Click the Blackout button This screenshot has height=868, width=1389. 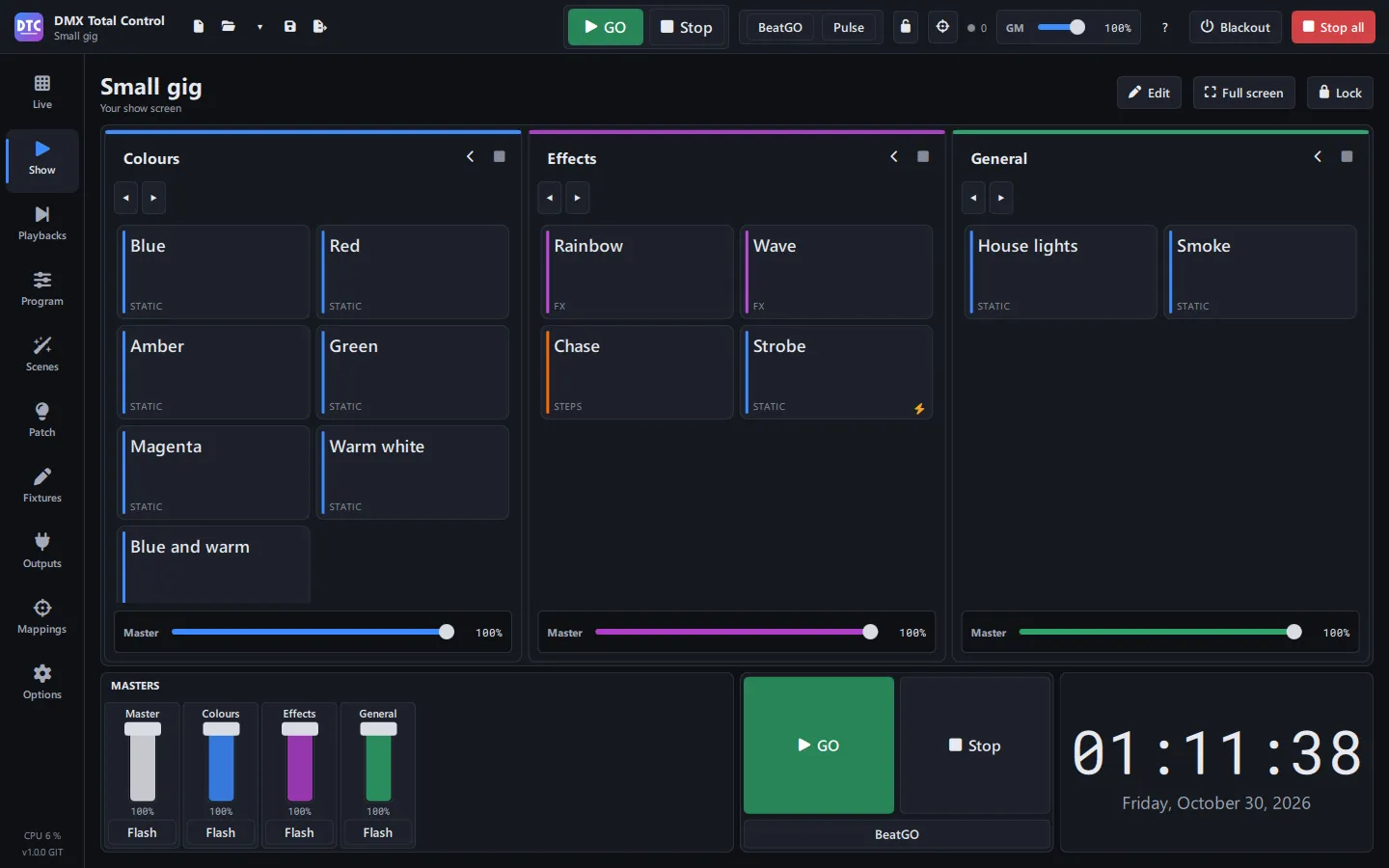point(1236,27)
